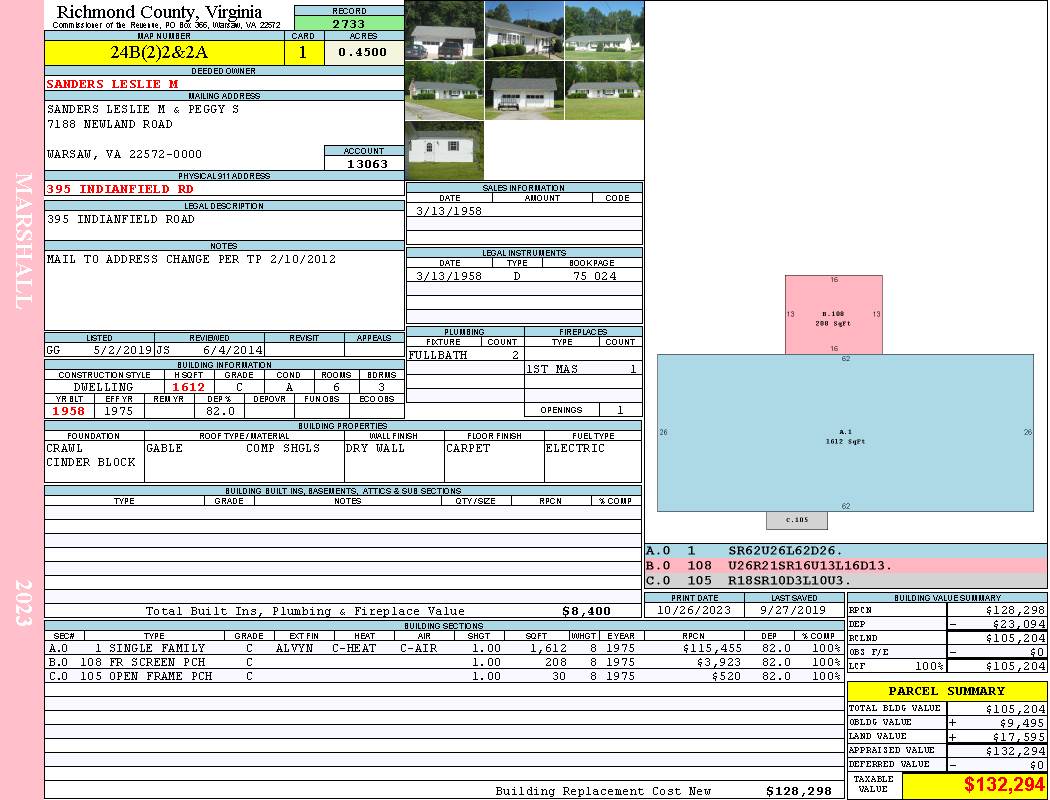Select the blue 1612 SqFt dwelling sketch
1050x800 pixels.
point(845,433)
